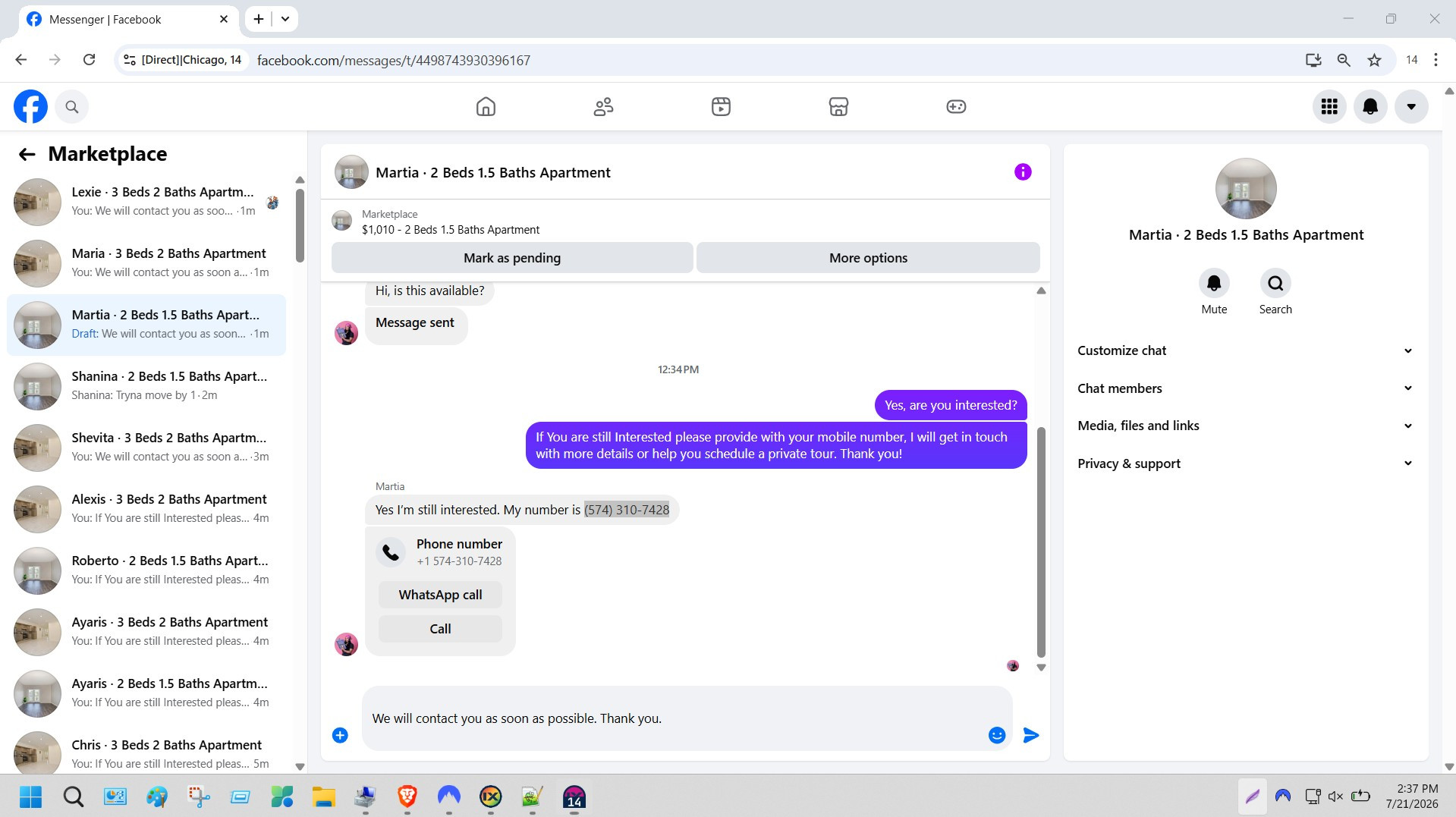
Task: Open the Marketplace storefront icon
Action: (x=838, y=107)
